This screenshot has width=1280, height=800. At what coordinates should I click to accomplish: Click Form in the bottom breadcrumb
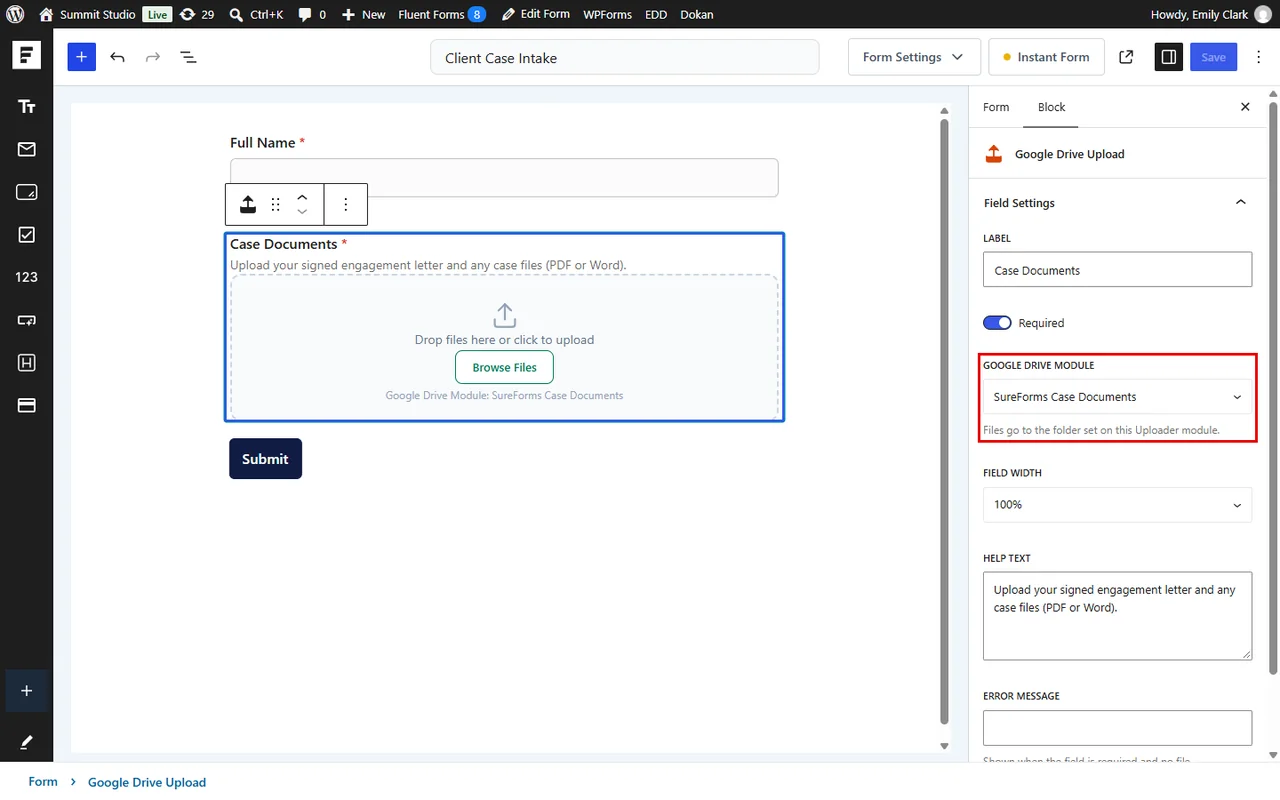point(43,782)
